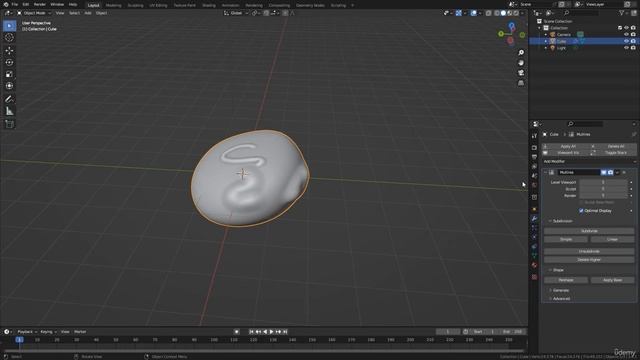
Task: Open the Render menu
Action: [40, 4]
